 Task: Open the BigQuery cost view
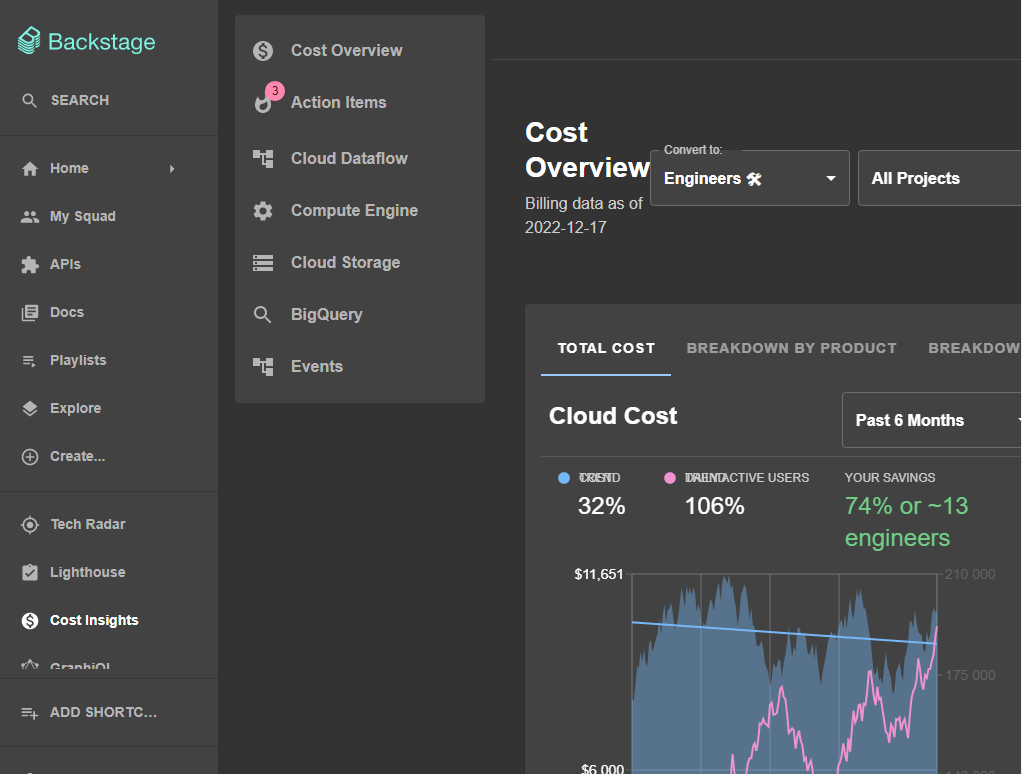(x=325, y=314)
